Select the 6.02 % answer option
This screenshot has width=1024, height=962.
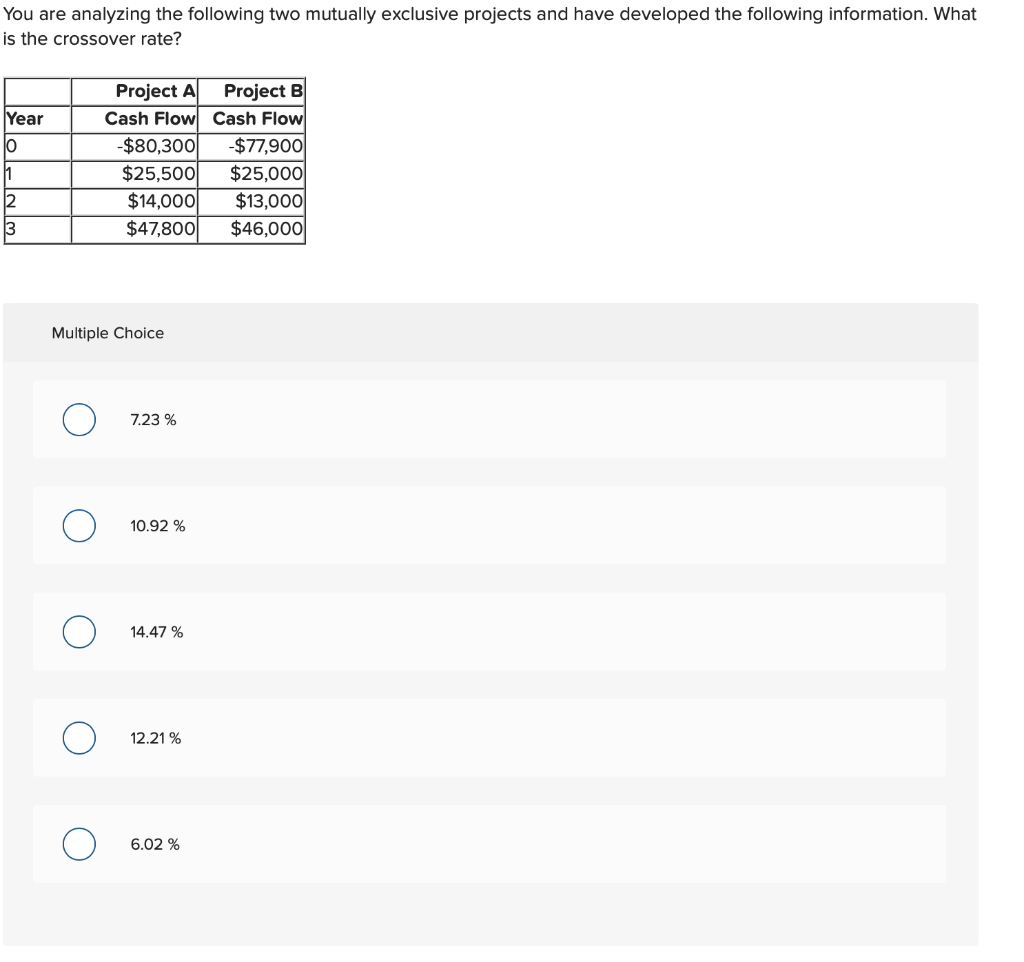pyautogui.click(x=79, y=844)
